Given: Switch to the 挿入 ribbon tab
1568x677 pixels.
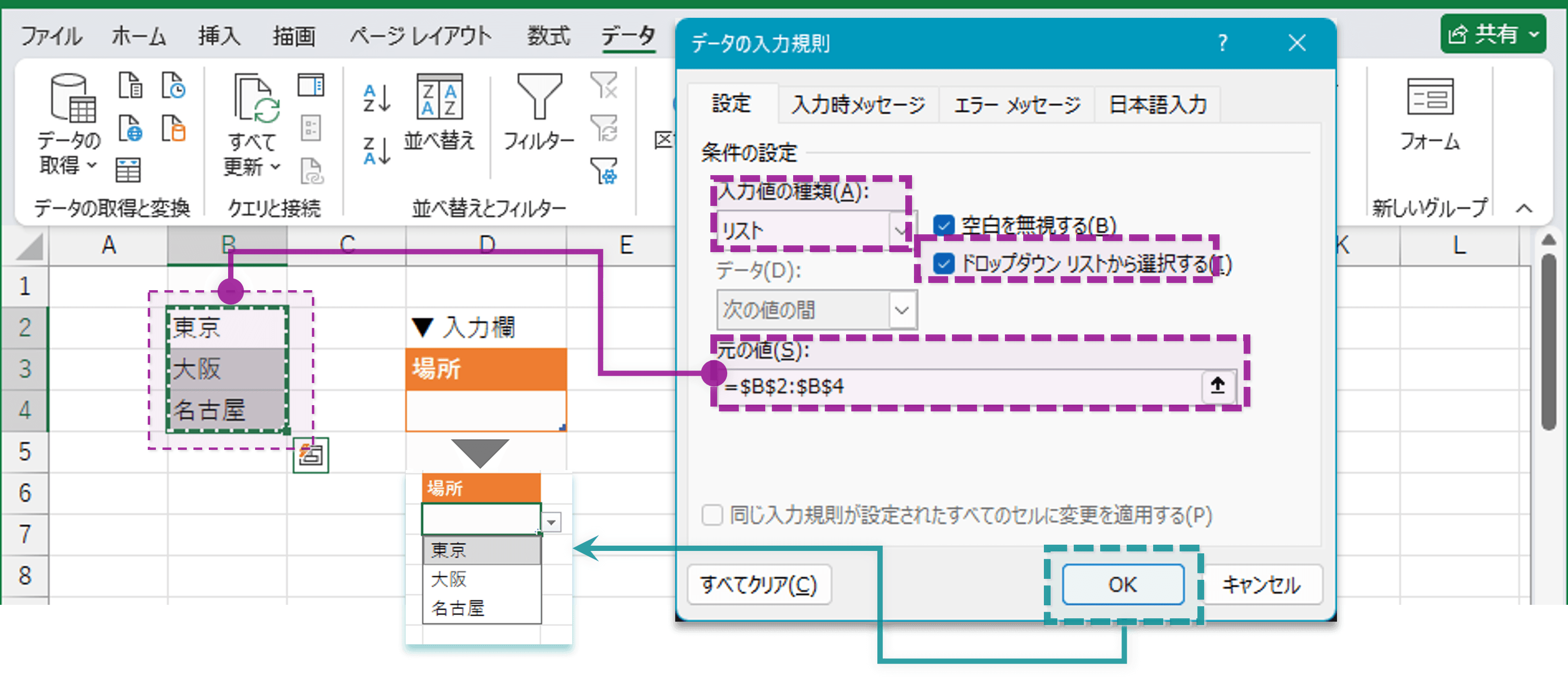Looking at the screenshot, I should (219, 36).
